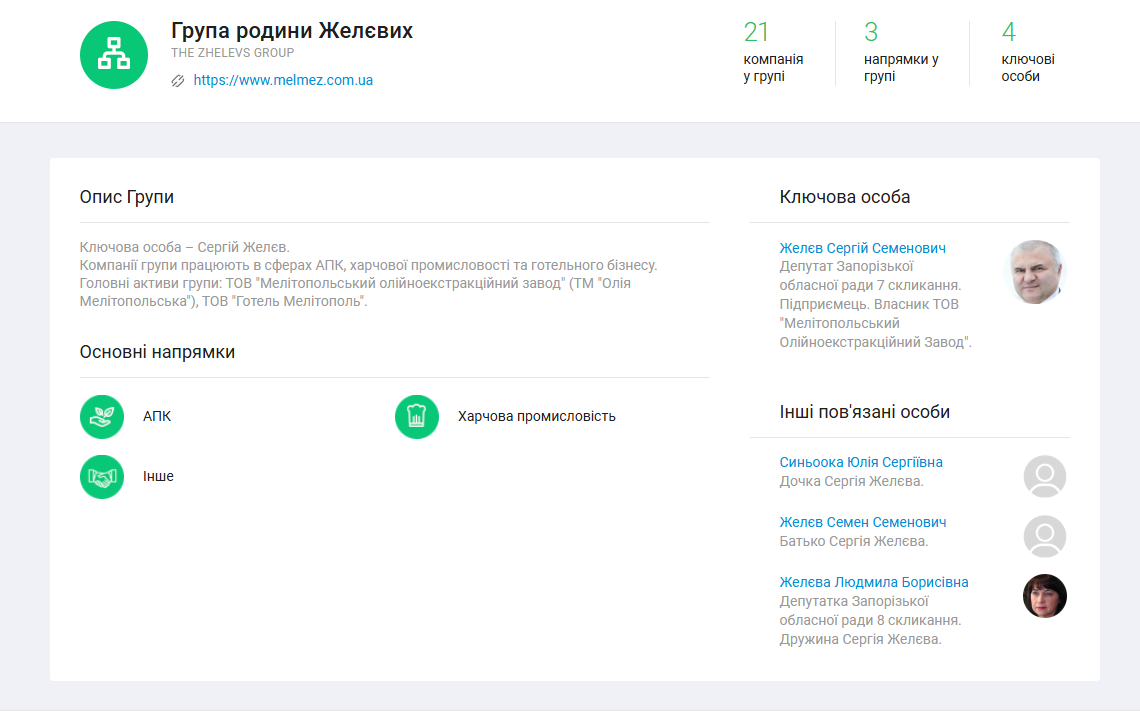Viewport: 1140px width, 712px height.
Task: Open Желєв Сергій Семенович profile link
Action: pyautogui.click(x=862, y=248)
